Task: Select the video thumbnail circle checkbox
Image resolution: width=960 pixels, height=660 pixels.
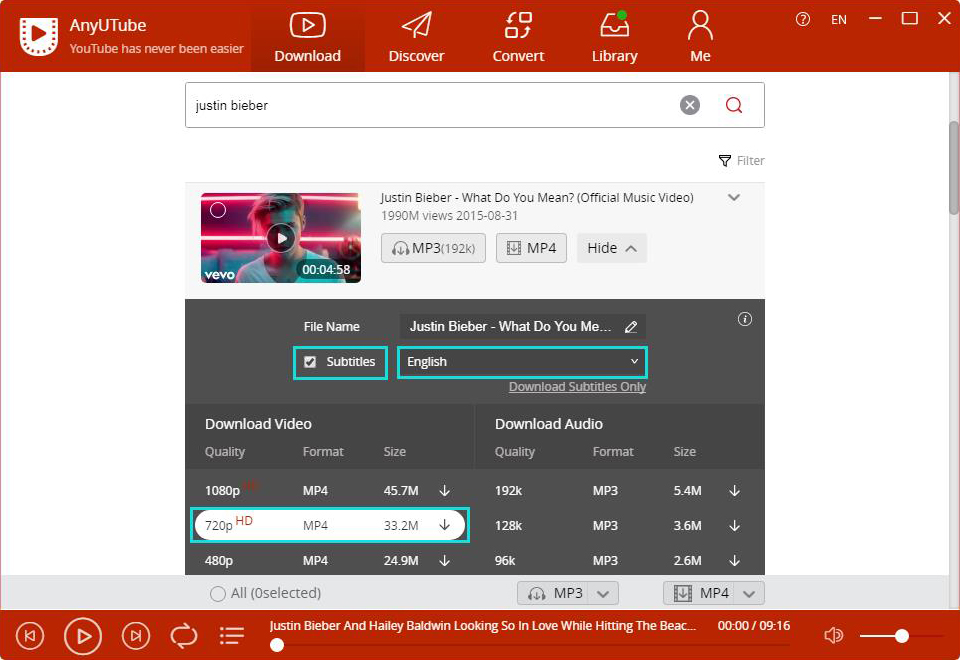Action: [x=218, y=210]
